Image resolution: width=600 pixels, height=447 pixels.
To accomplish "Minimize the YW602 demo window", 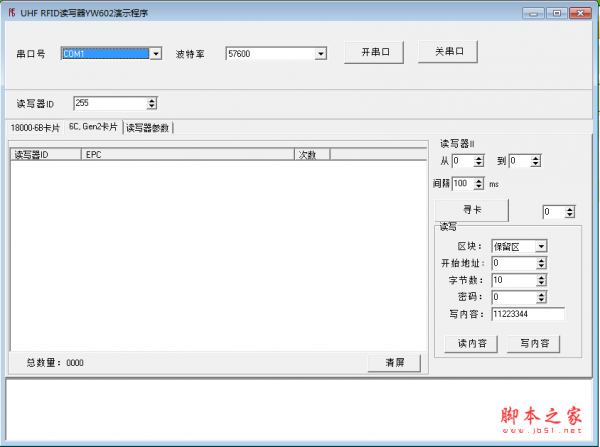I will [x=533, y=13].
